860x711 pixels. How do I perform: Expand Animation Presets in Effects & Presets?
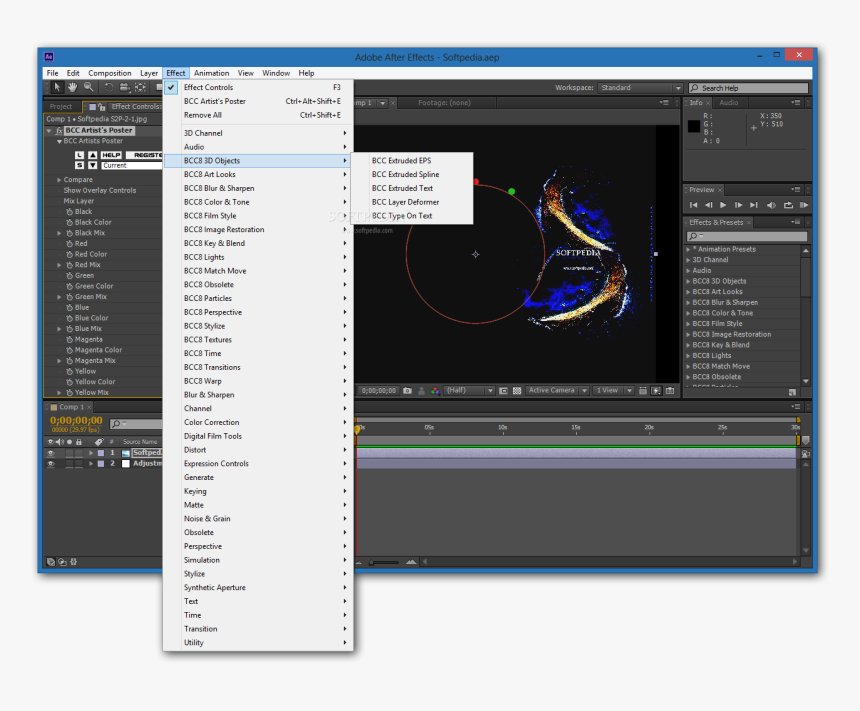[x=688, y=249]
